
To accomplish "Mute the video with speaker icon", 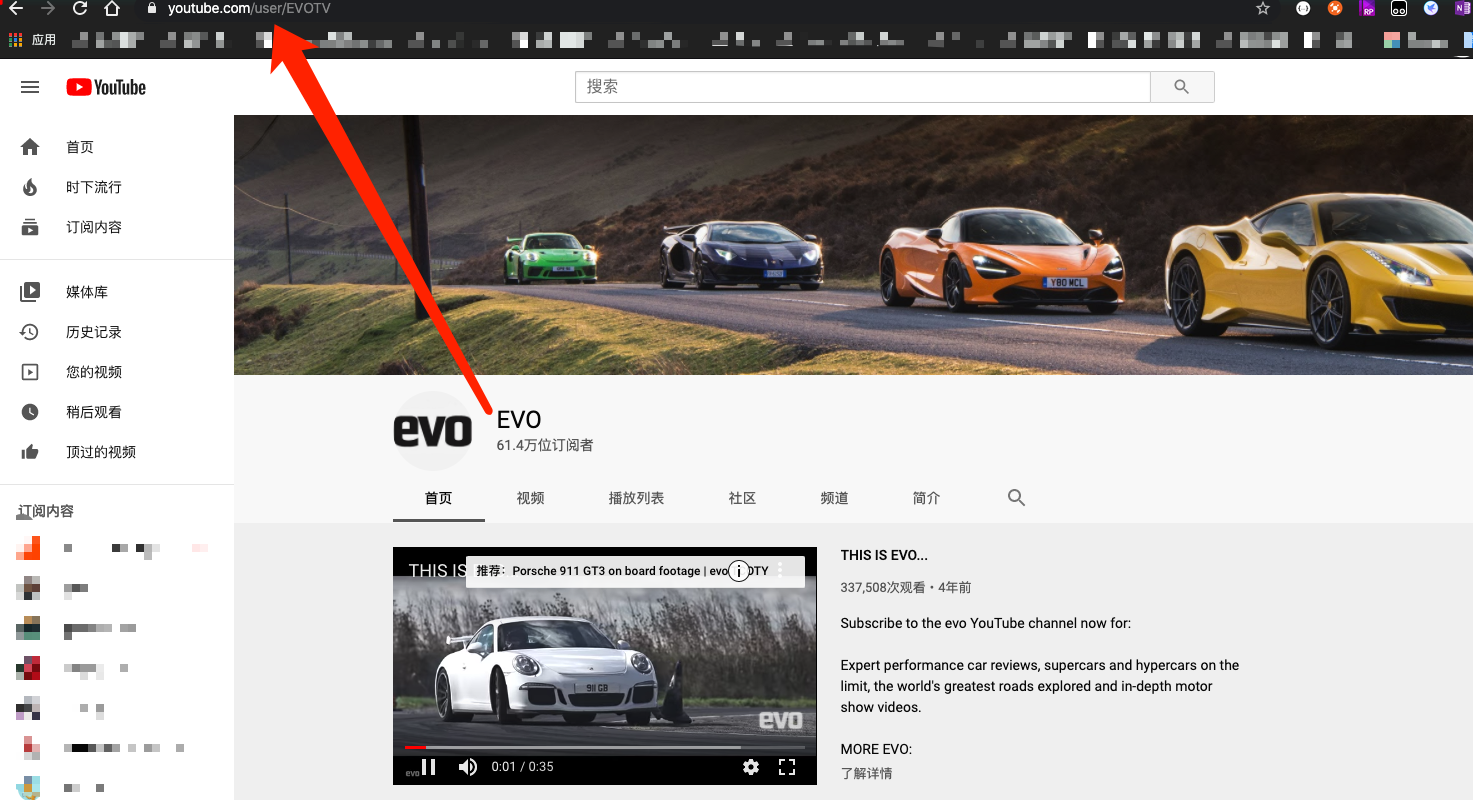I will click(467, 767).
